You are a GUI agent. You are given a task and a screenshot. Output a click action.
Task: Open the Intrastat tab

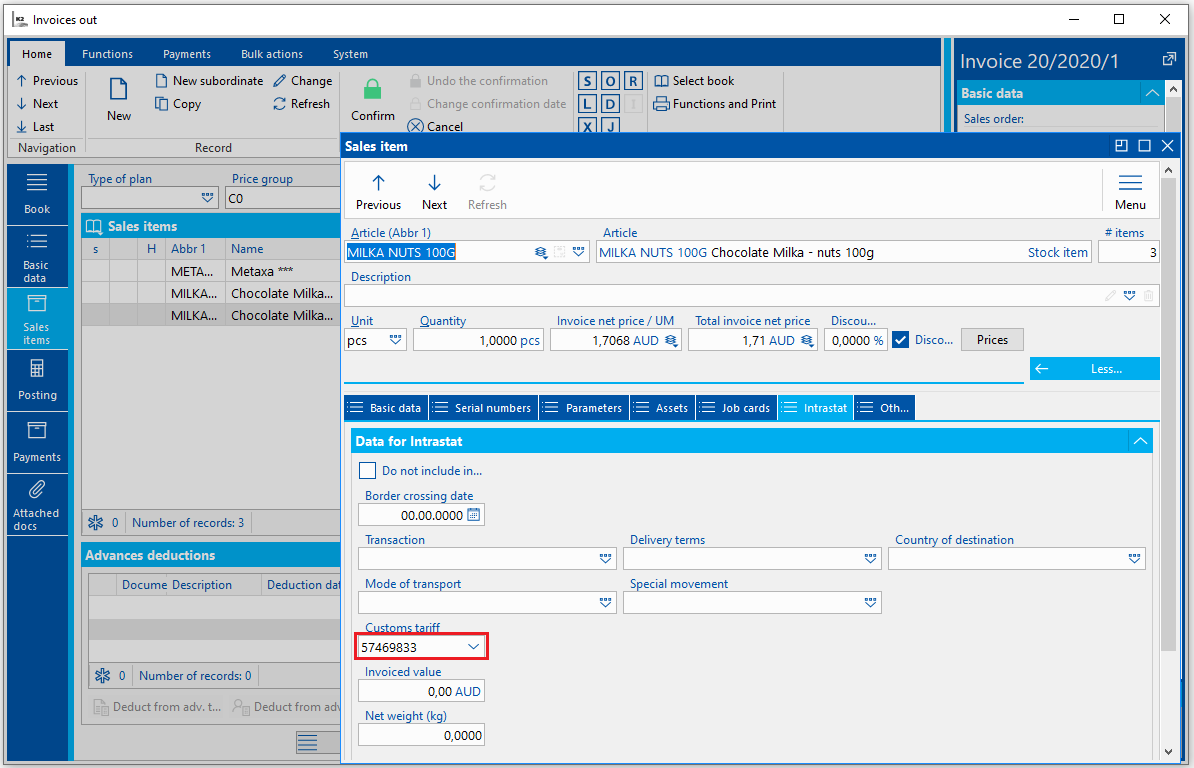[816, 408]
